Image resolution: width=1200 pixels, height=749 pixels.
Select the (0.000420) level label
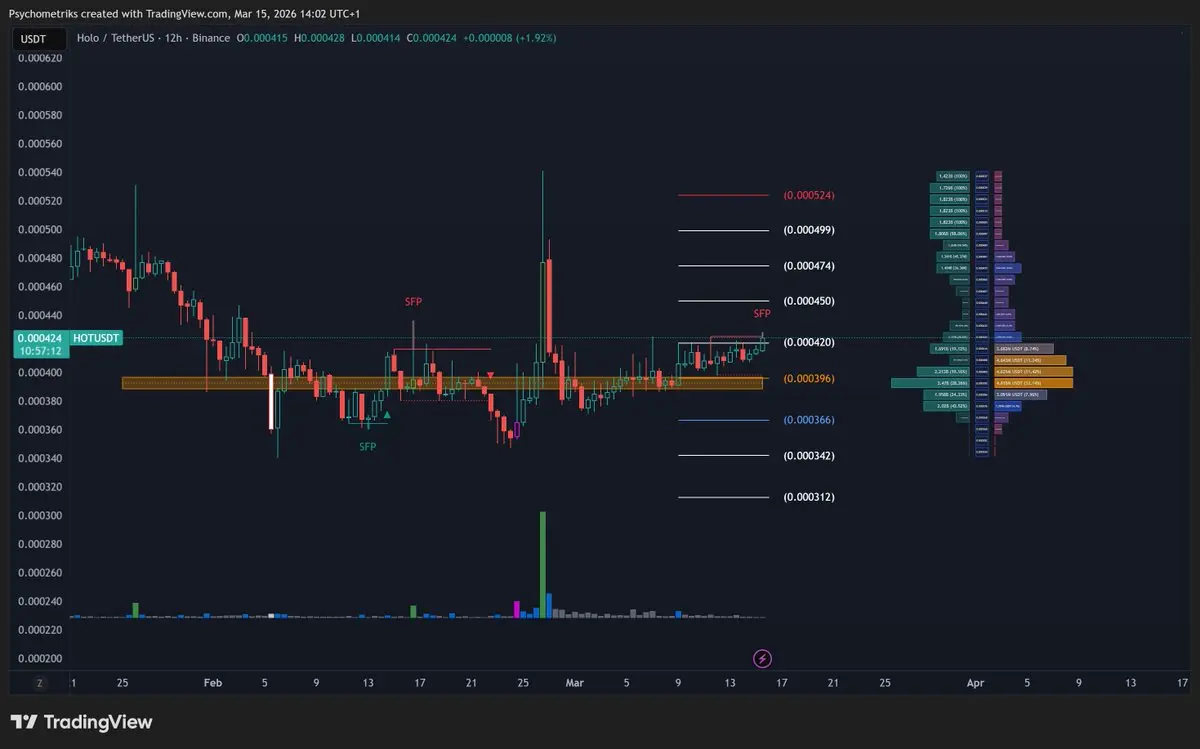(808, 342)
